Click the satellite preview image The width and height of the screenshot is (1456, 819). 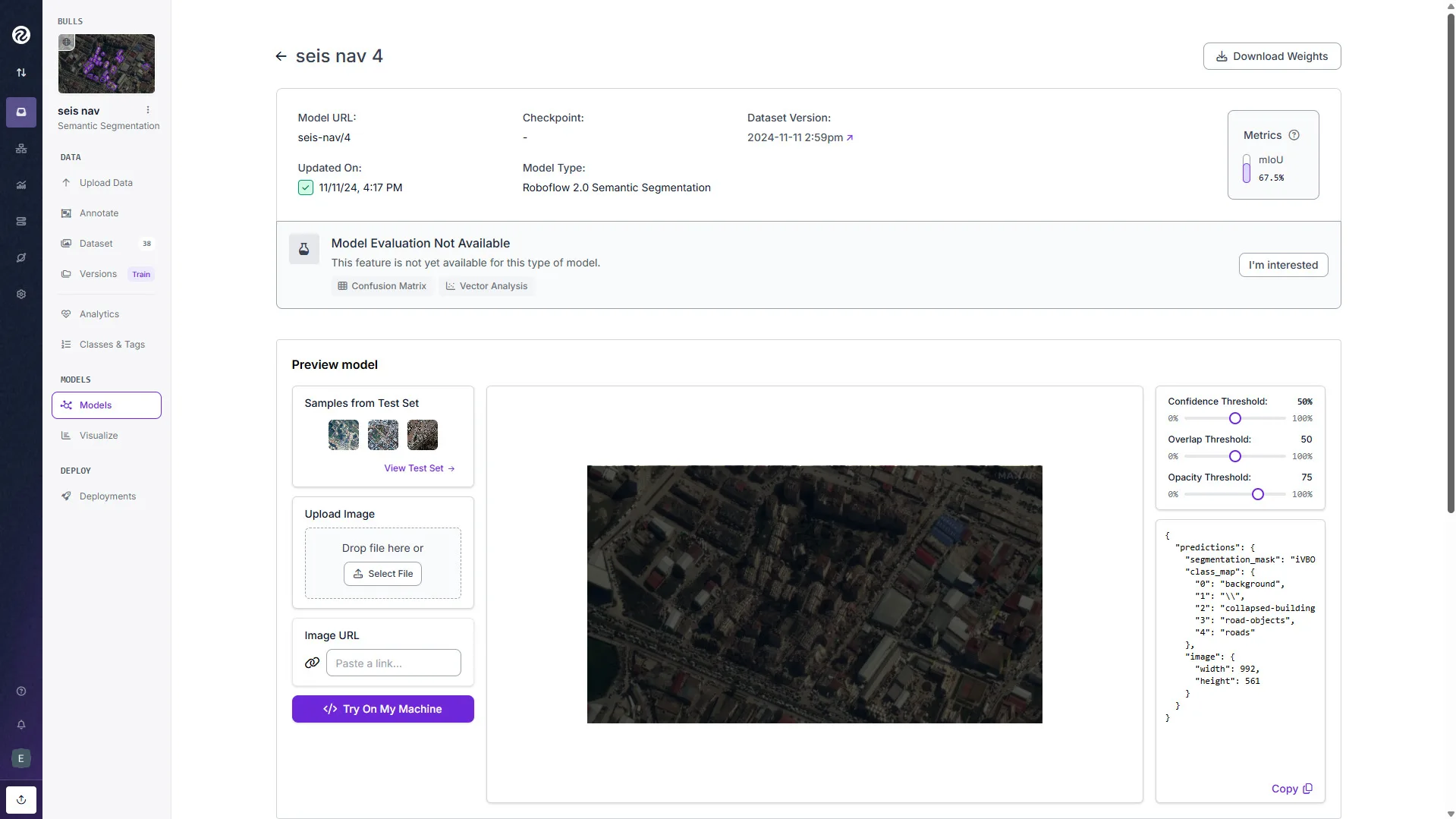pos(814,594)
